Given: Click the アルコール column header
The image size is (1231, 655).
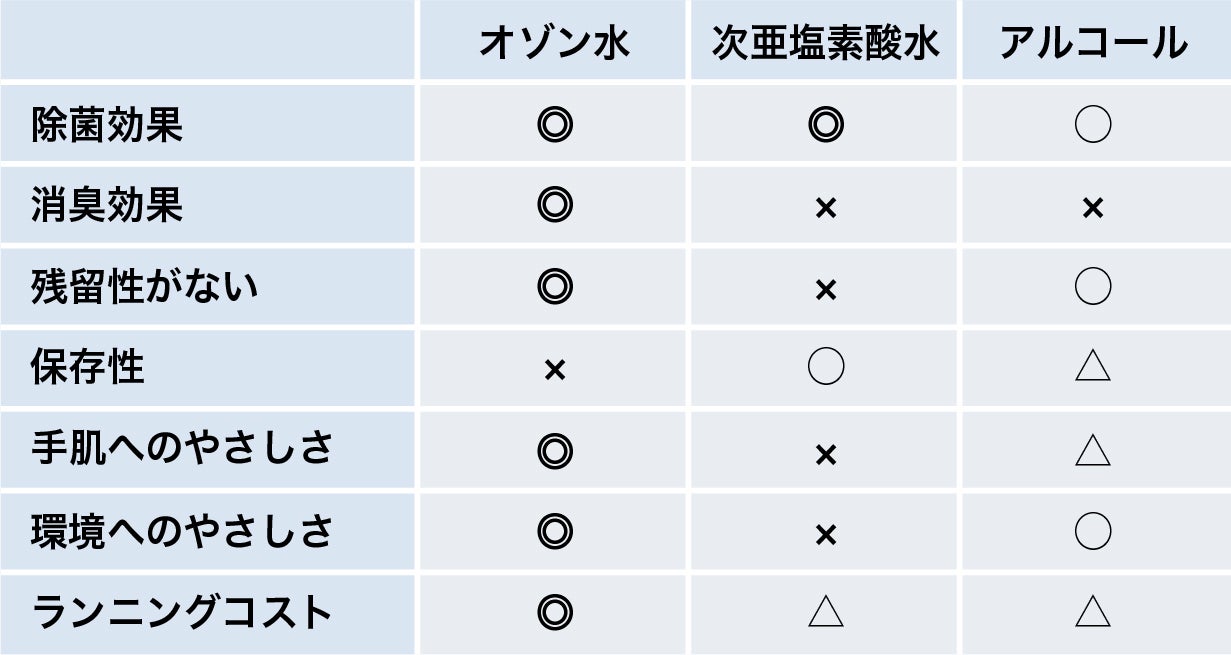Looking at the screenshot, I should tap(1093, 44).
